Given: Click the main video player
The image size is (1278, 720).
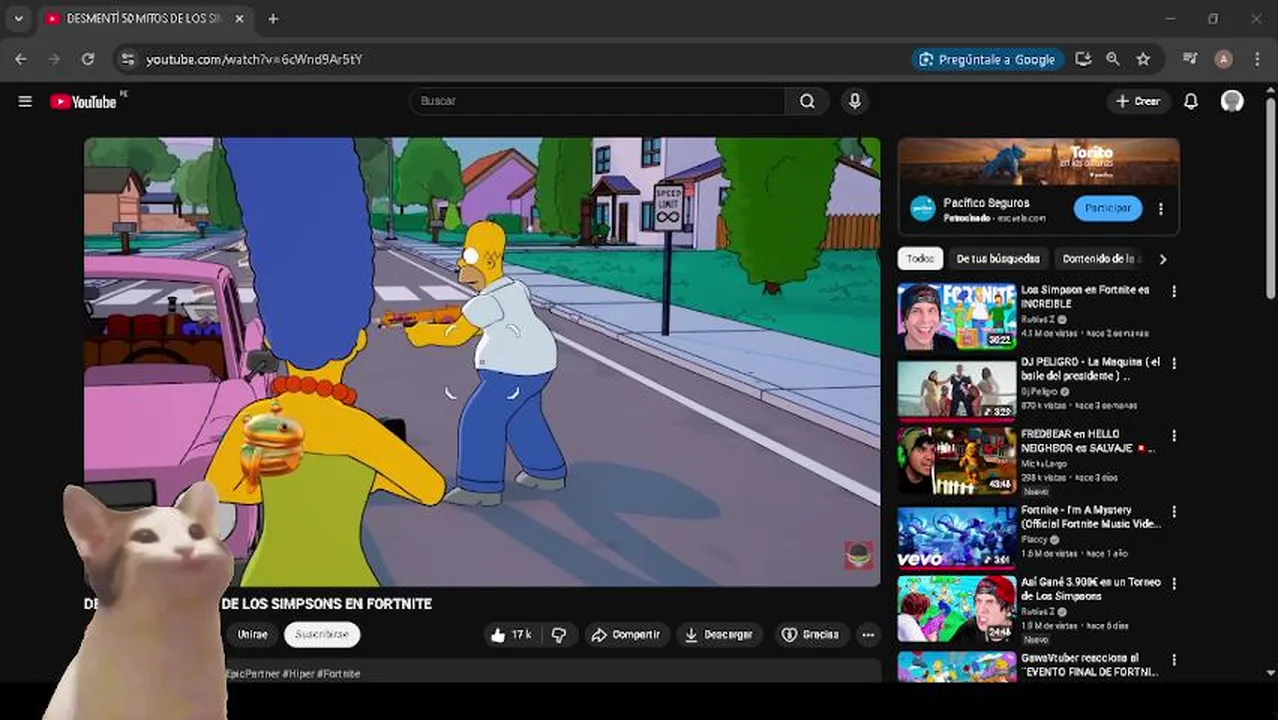Looking at the screenshot, I should click(482, 361).
